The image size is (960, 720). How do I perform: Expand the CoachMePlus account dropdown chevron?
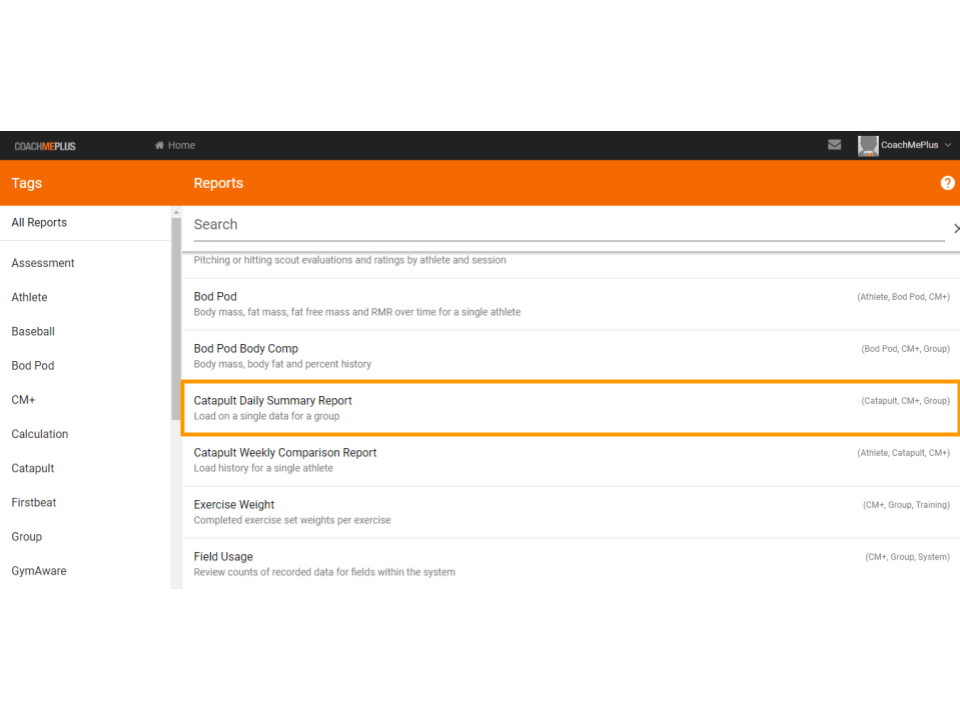(x=947, y=145)
